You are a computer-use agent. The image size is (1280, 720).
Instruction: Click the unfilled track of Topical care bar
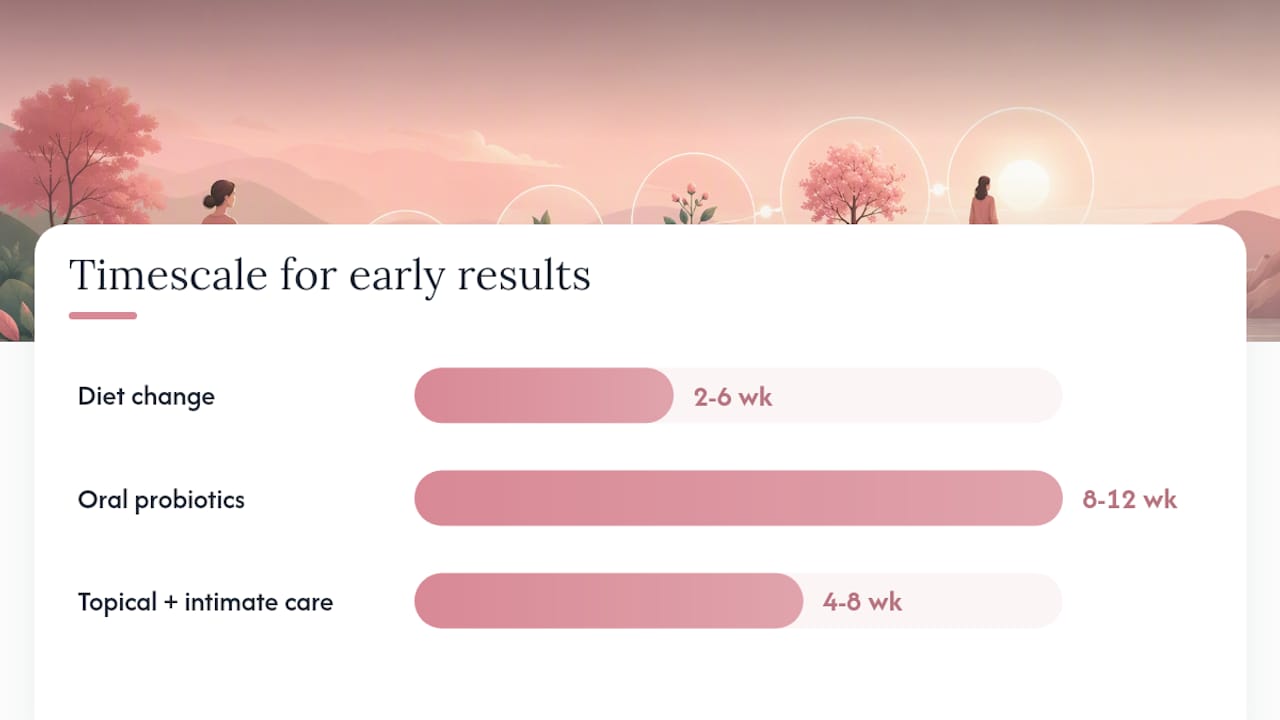point(932,601)
